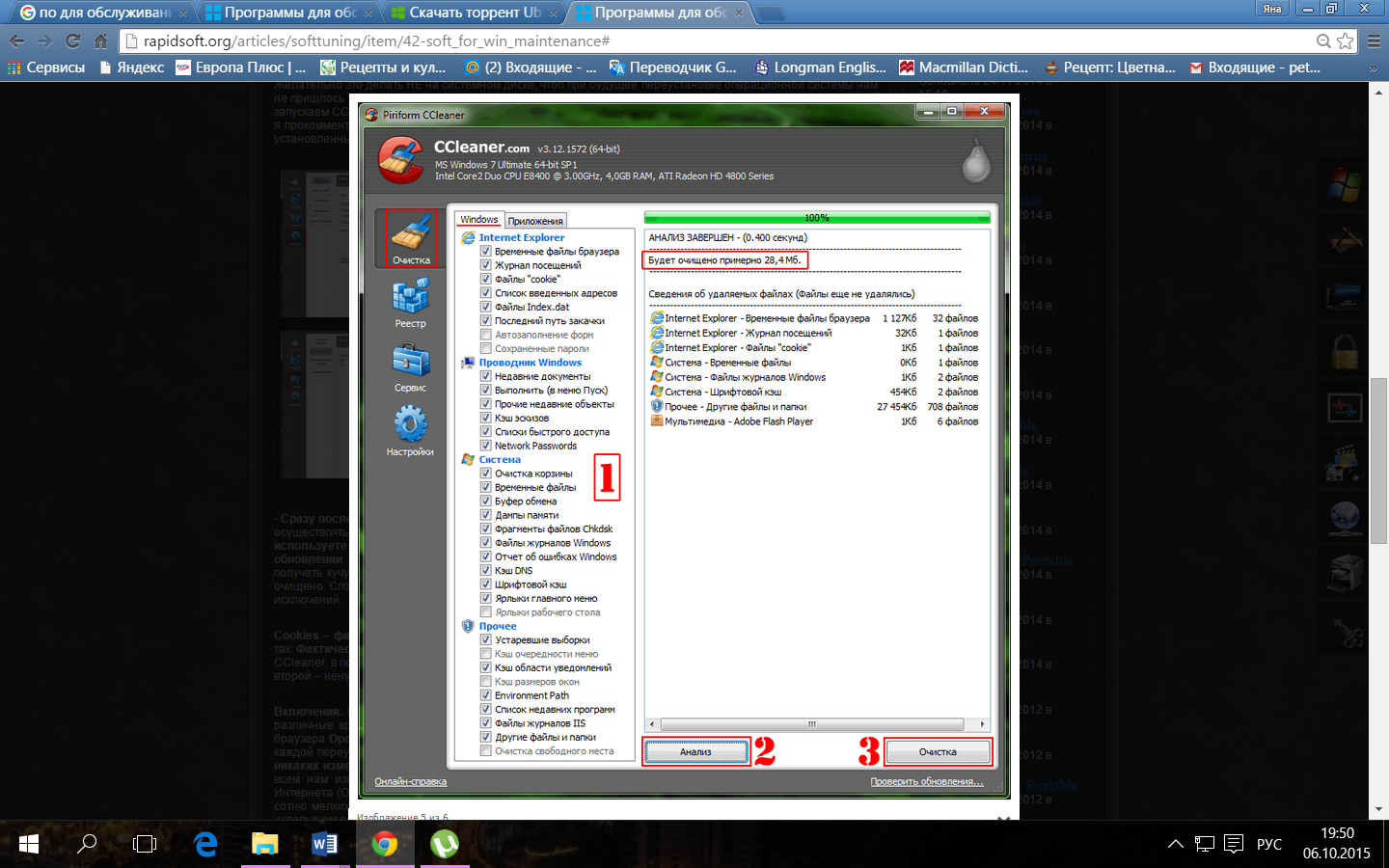Open the Проверить обновления link
Image resolution: width=1389 pixels, height=868 pixels.
[927, 781]
